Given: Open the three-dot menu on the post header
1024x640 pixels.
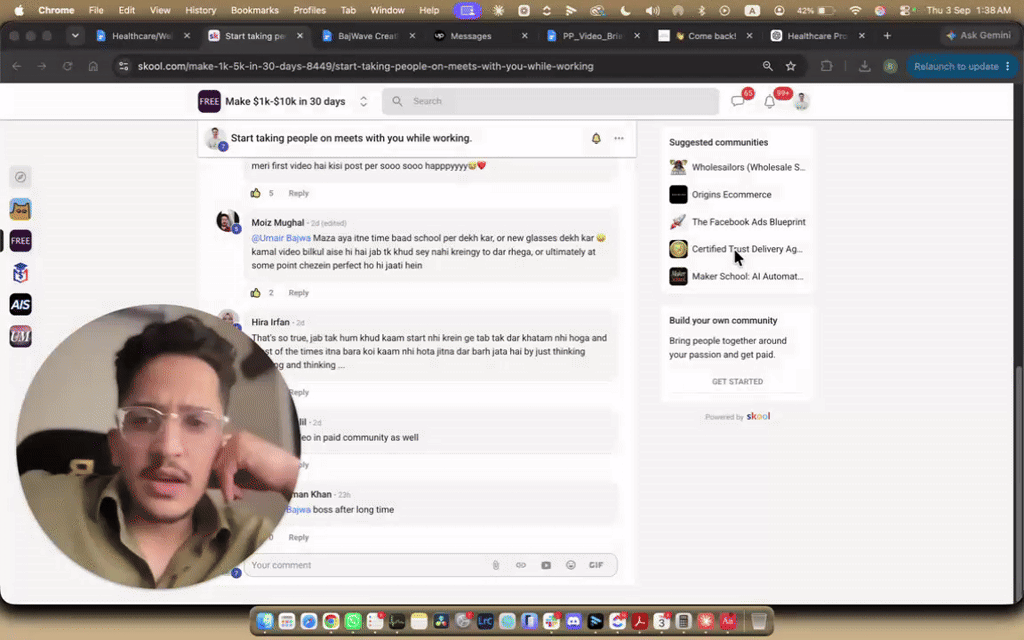Looking at the screenshot, I should (618, 138).
